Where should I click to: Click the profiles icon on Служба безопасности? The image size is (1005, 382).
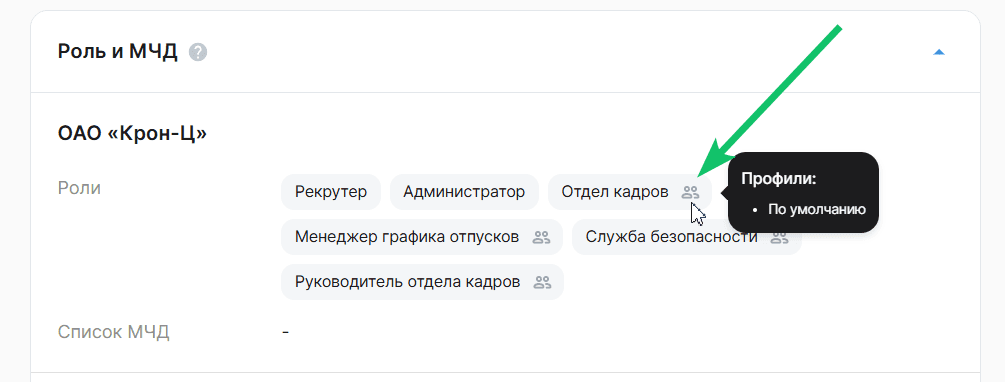779,237
